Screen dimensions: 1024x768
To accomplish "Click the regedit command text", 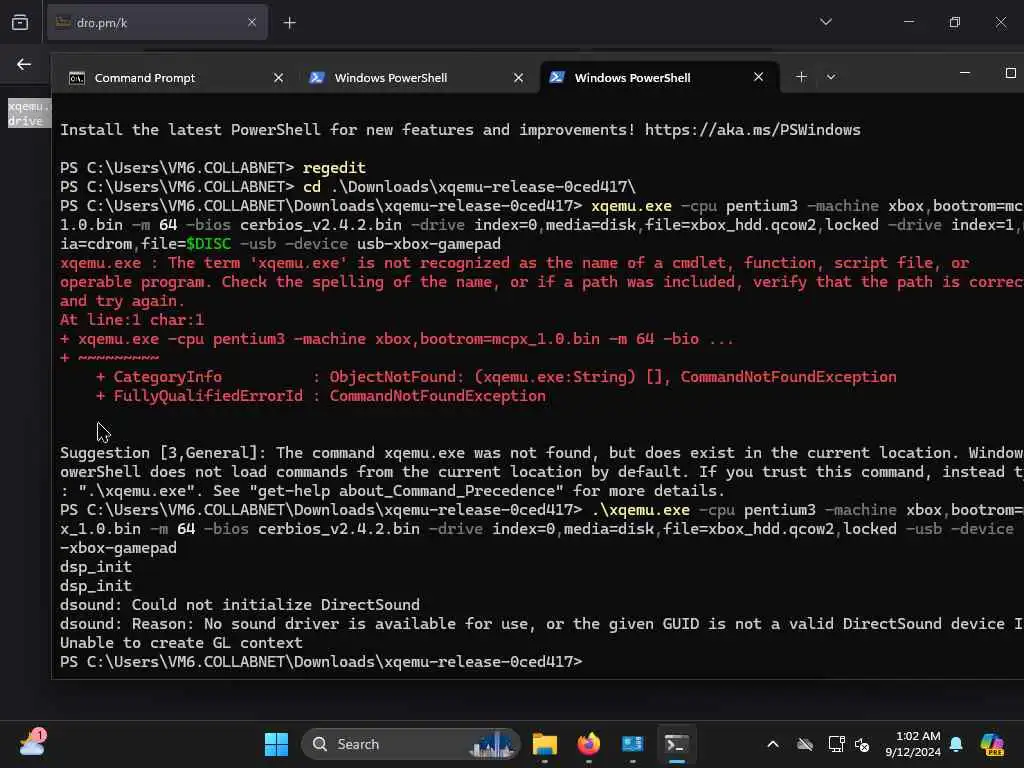I will tap(334, 168).
